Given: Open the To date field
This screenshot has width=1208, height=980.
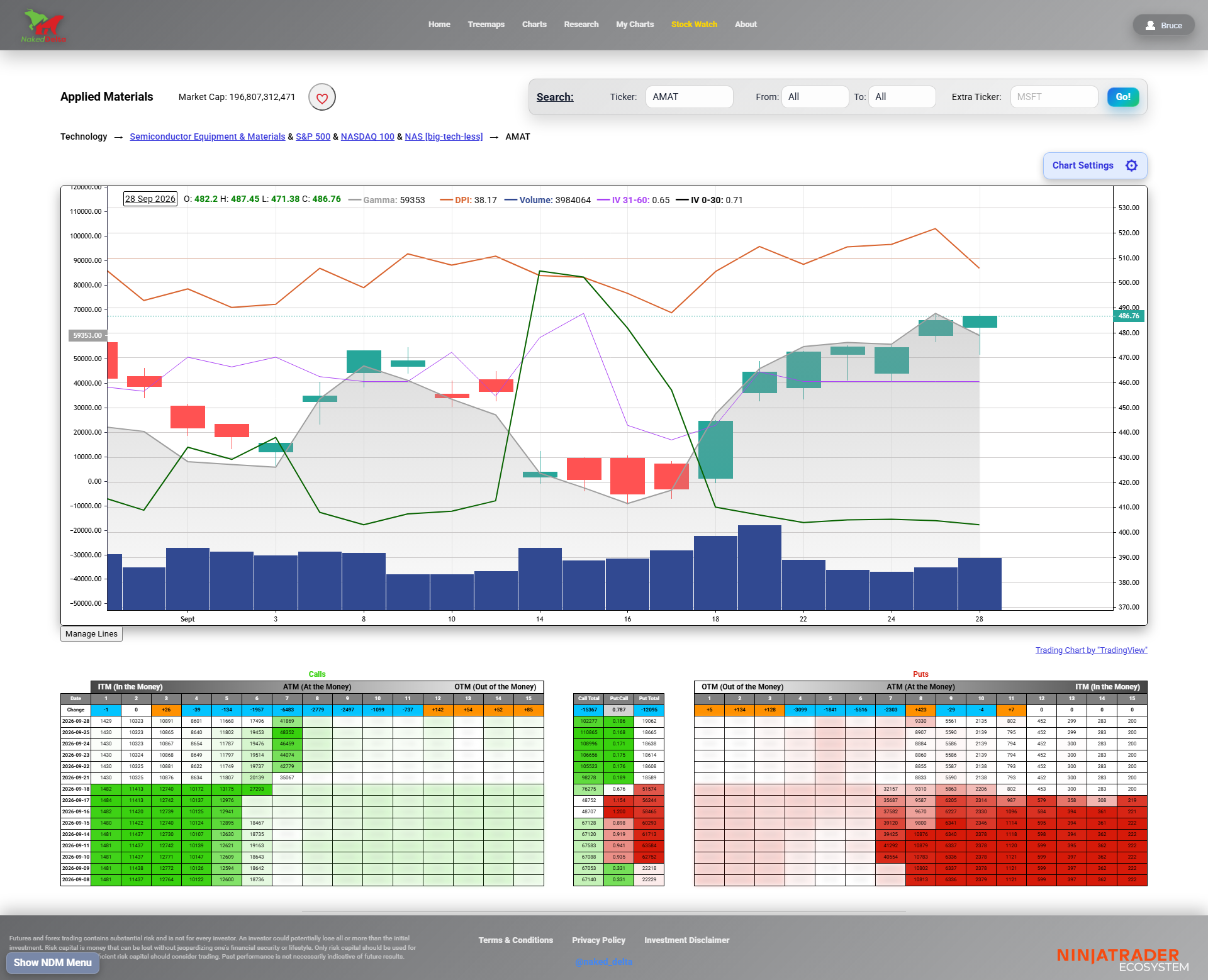Looking at the screenshot, I should (x=902, y=97).
